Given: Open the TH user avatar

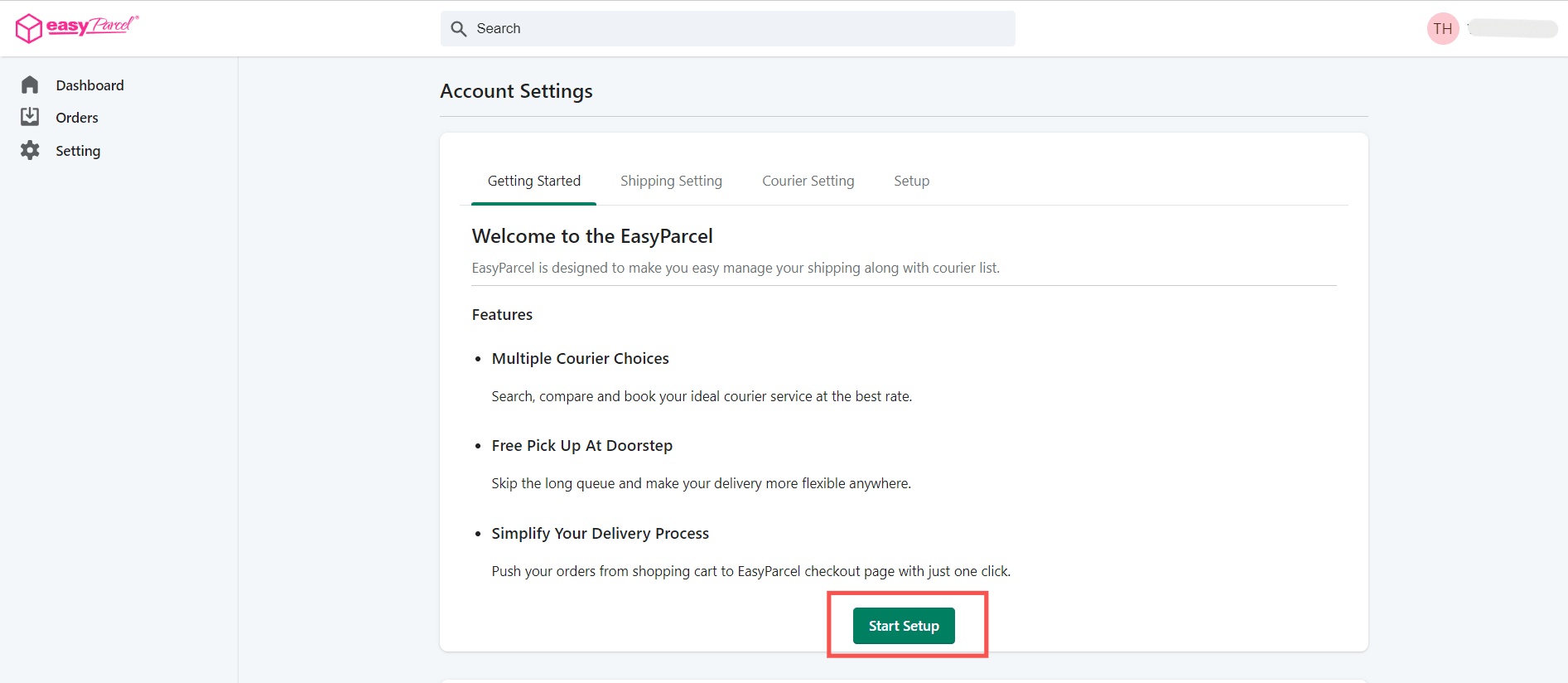Looking at the screenshot, I should [1442, 29].
